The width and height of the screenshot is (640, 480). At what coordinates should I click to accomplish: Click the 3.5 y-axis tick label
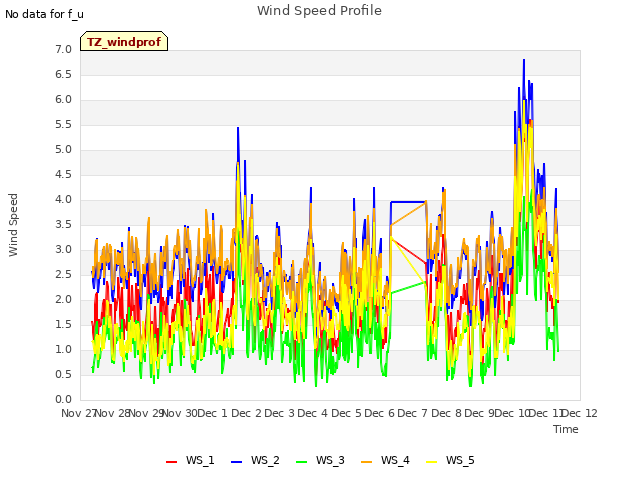tap(63, 224)
